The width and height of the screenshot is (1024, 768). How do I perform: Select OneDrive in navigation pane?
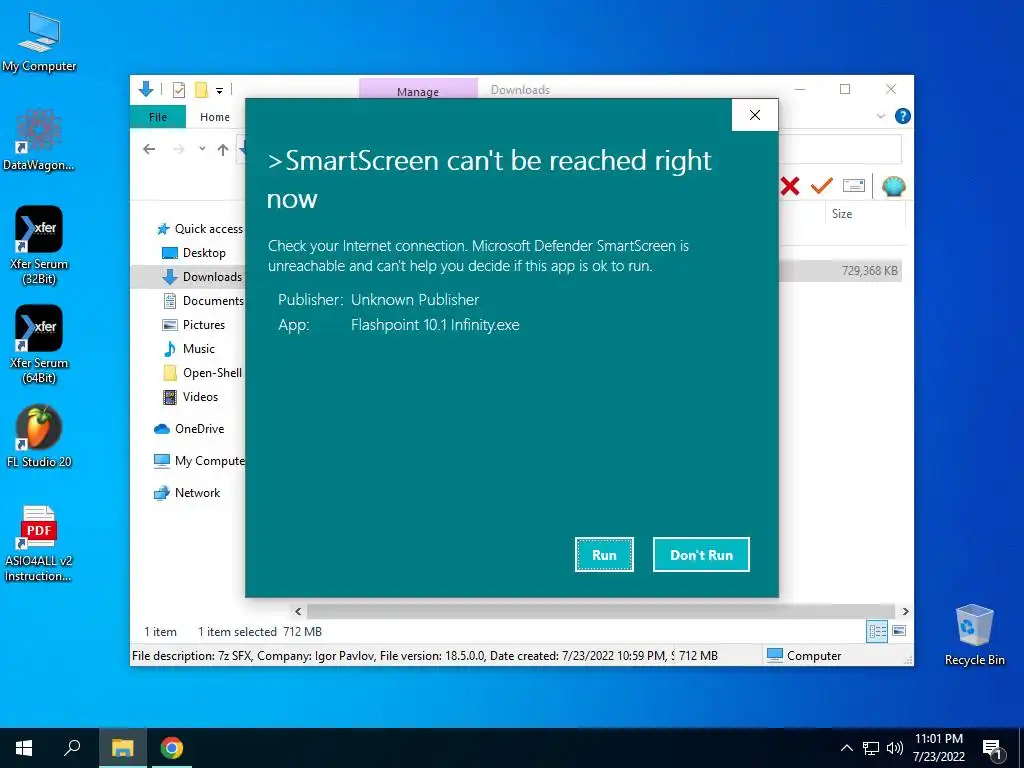pos(189,429)
